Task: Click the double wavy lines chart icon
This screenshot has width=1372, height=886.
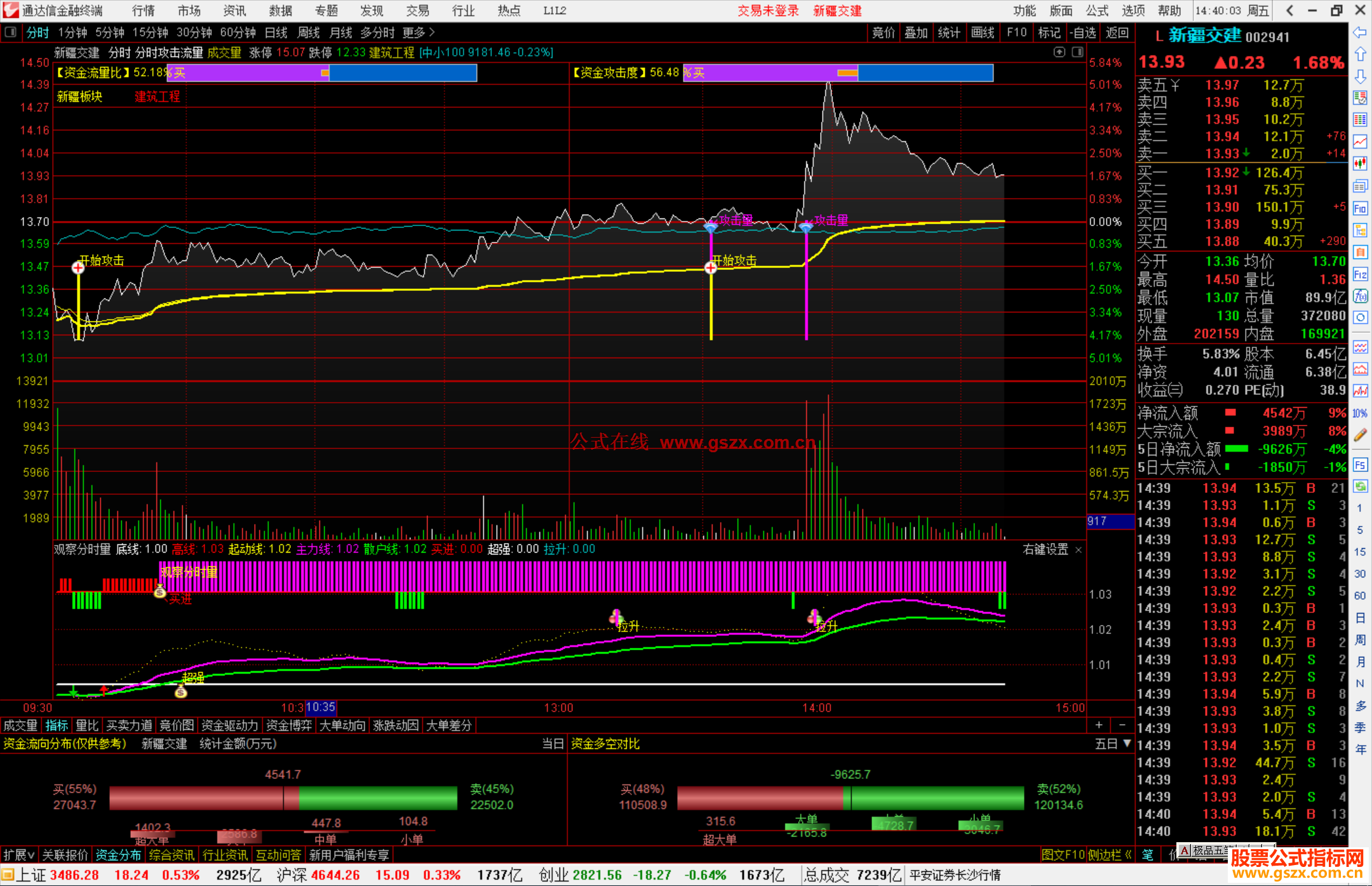Action: pos(1360,347)
